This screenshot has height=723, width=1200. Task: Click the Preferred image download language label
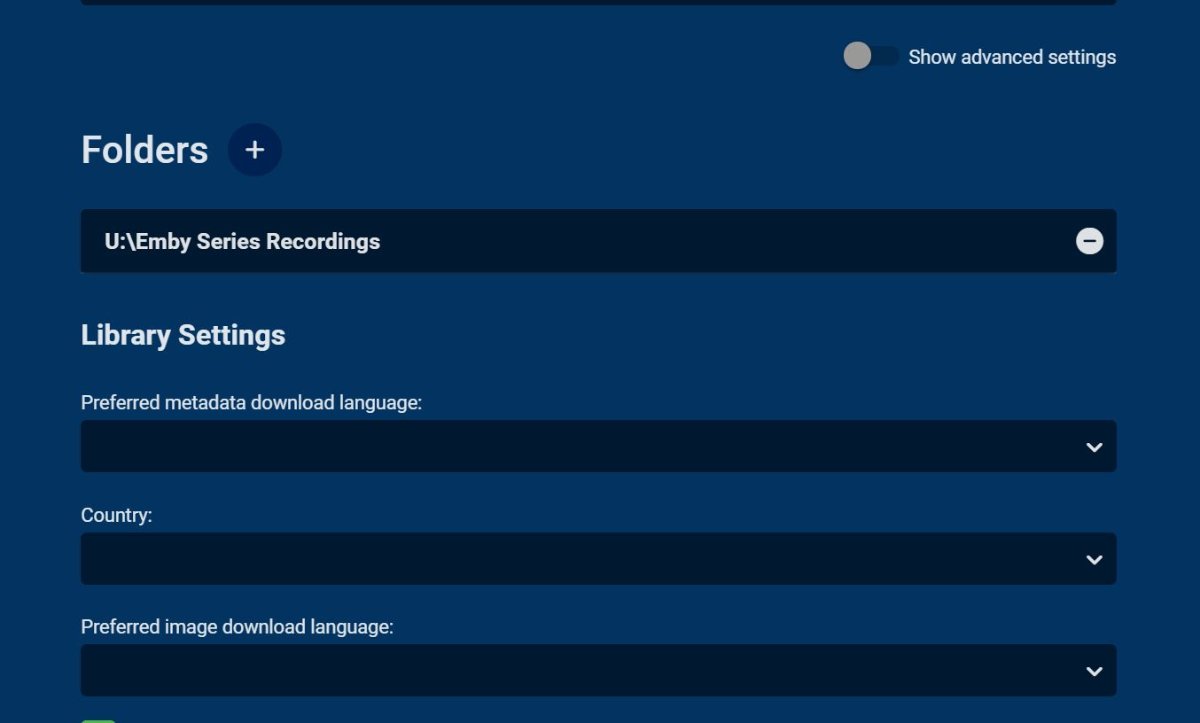pyautogui.click(x=237, y=627)
